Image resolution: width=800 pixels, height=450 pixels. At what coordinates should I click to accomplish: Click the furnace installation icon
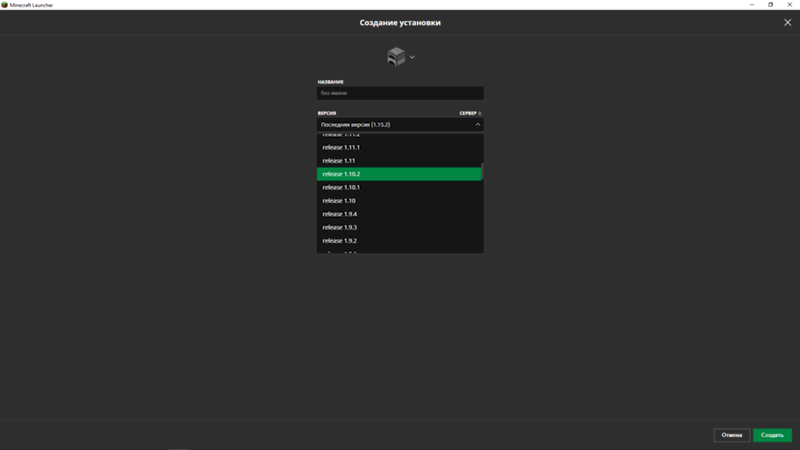(396, 57)
